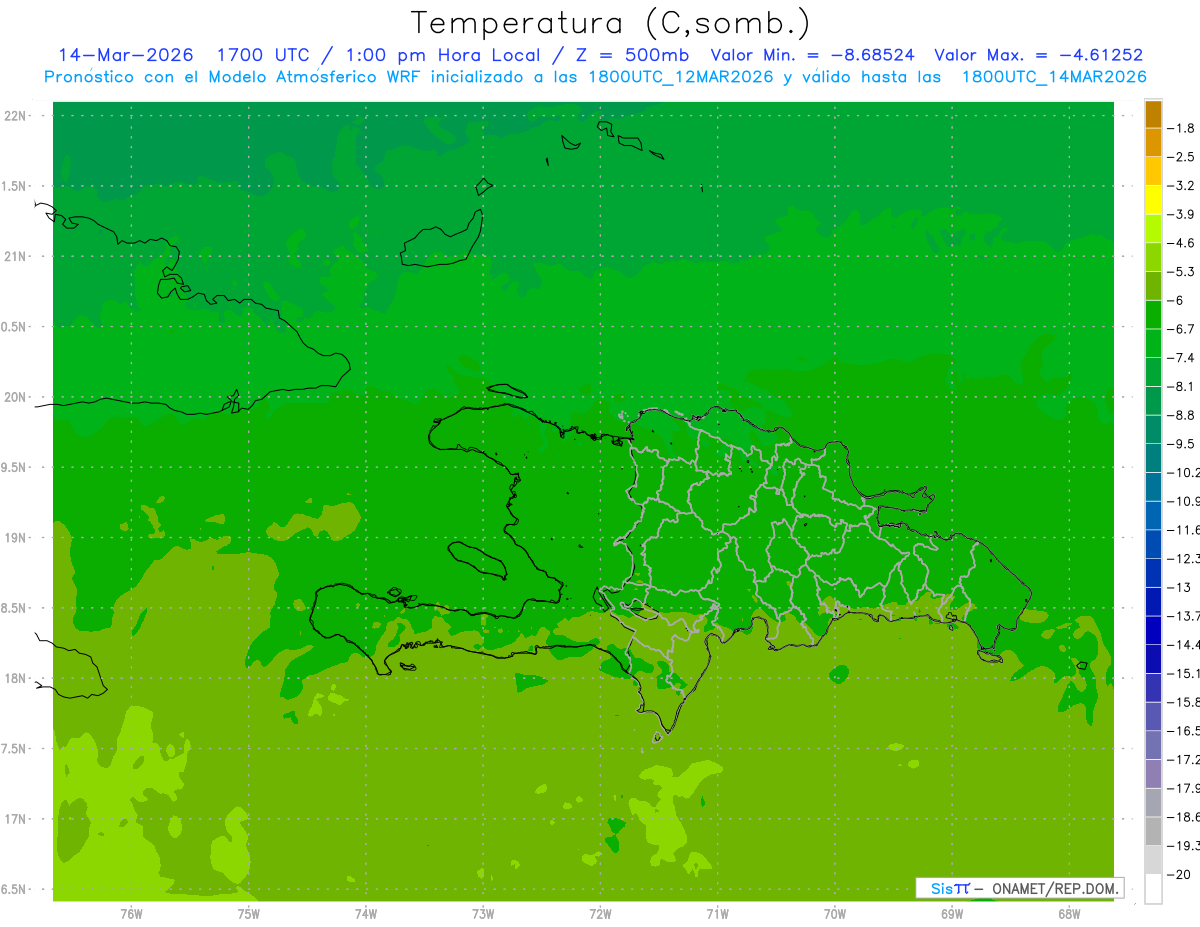Click the "76W" longitude label
1200x927 pixels.
131,914
